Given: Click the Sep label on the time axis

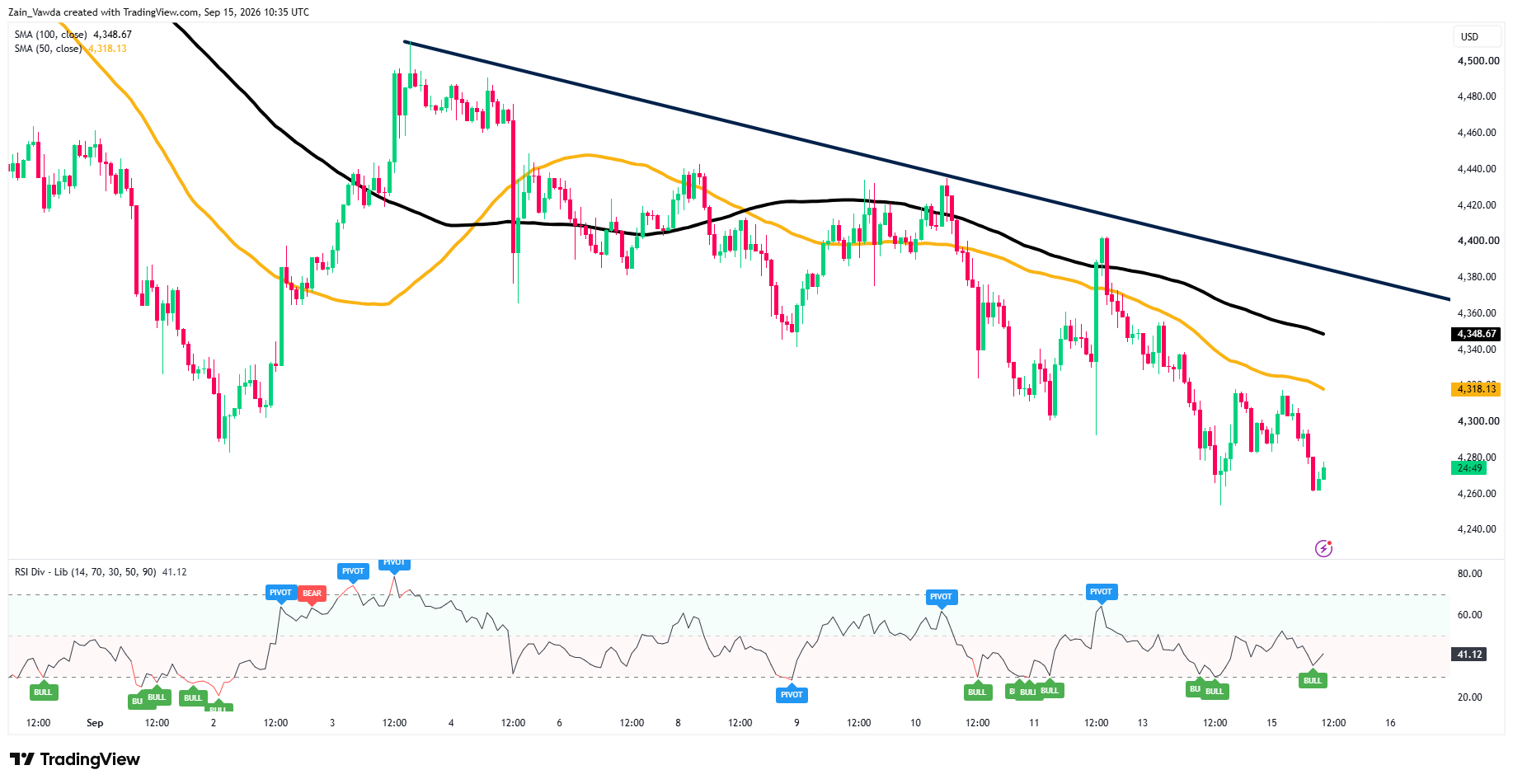Looking at the screenshot, I should coord(95,723).
